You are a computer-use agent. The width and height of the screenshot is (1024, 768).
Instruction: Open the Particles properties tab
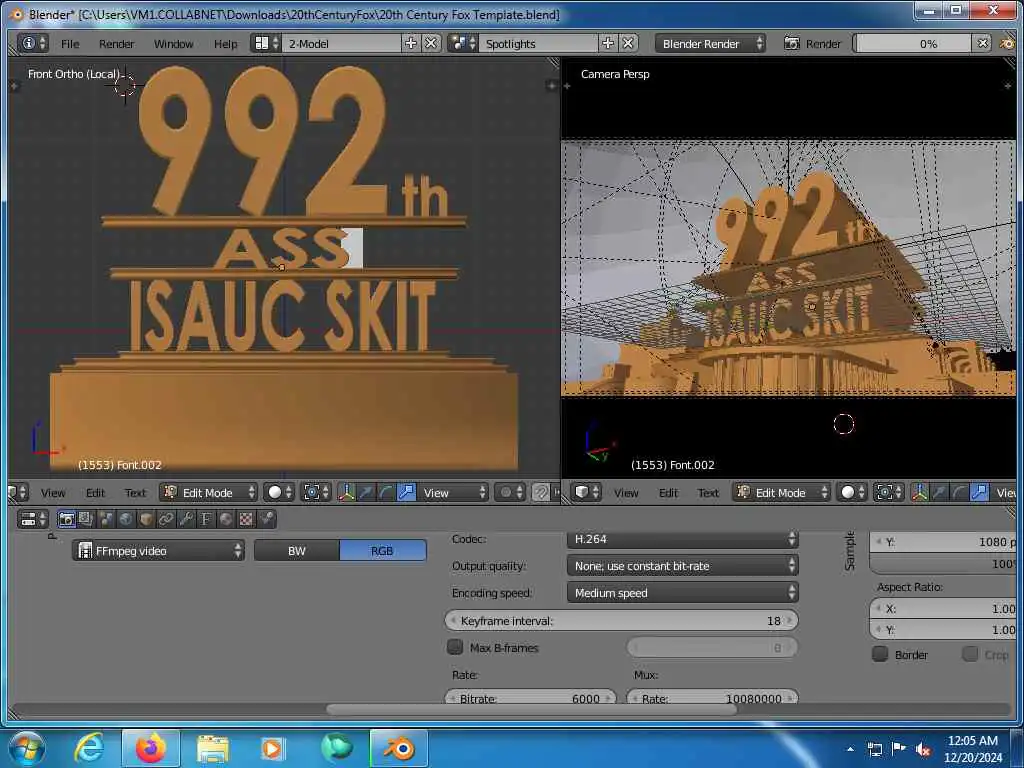click(x=266, y=519)
